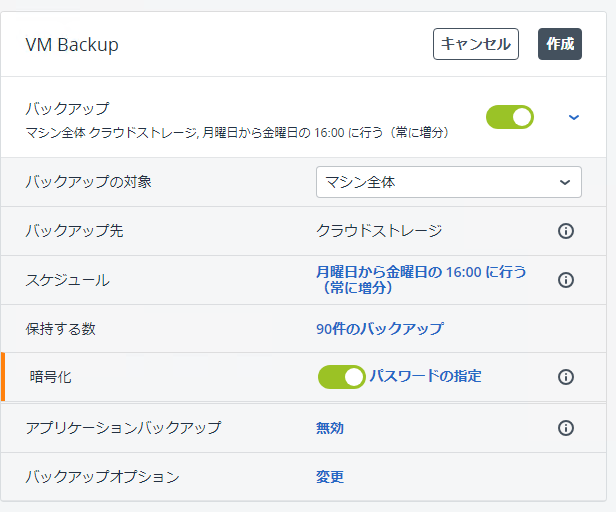The height and width of the screenshot is (512, 616).
Task: Show schedule info via the スケジュール row icon
Action: point(566,280)
